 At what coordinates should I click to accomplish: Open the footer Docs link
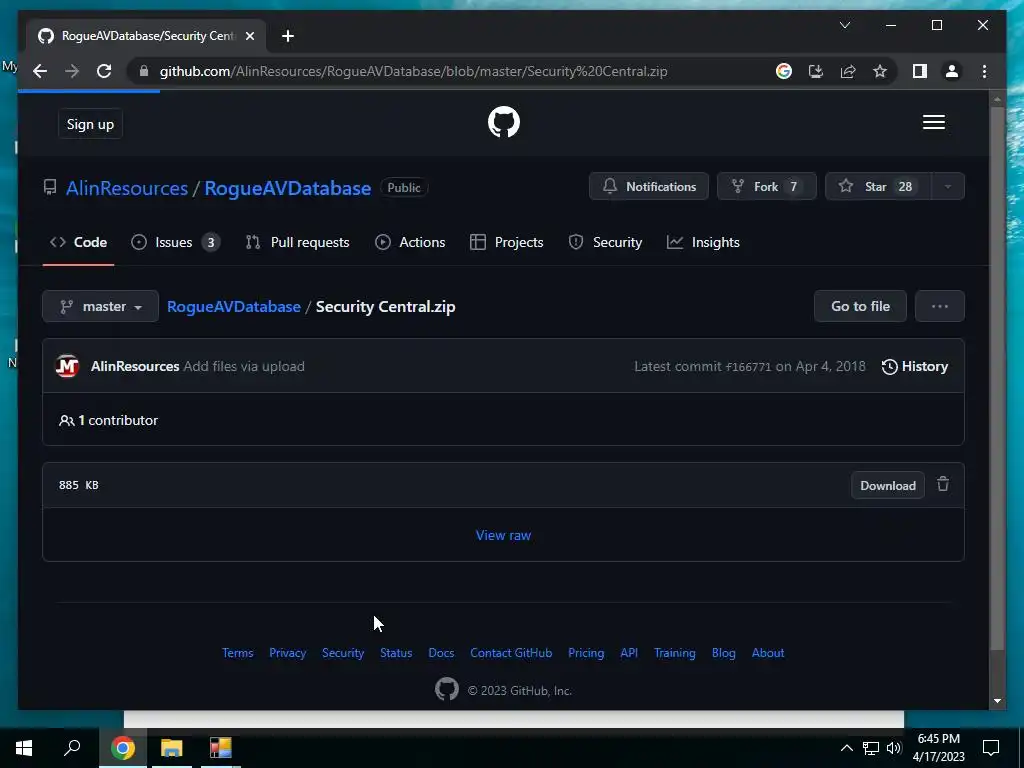[441, 653]
